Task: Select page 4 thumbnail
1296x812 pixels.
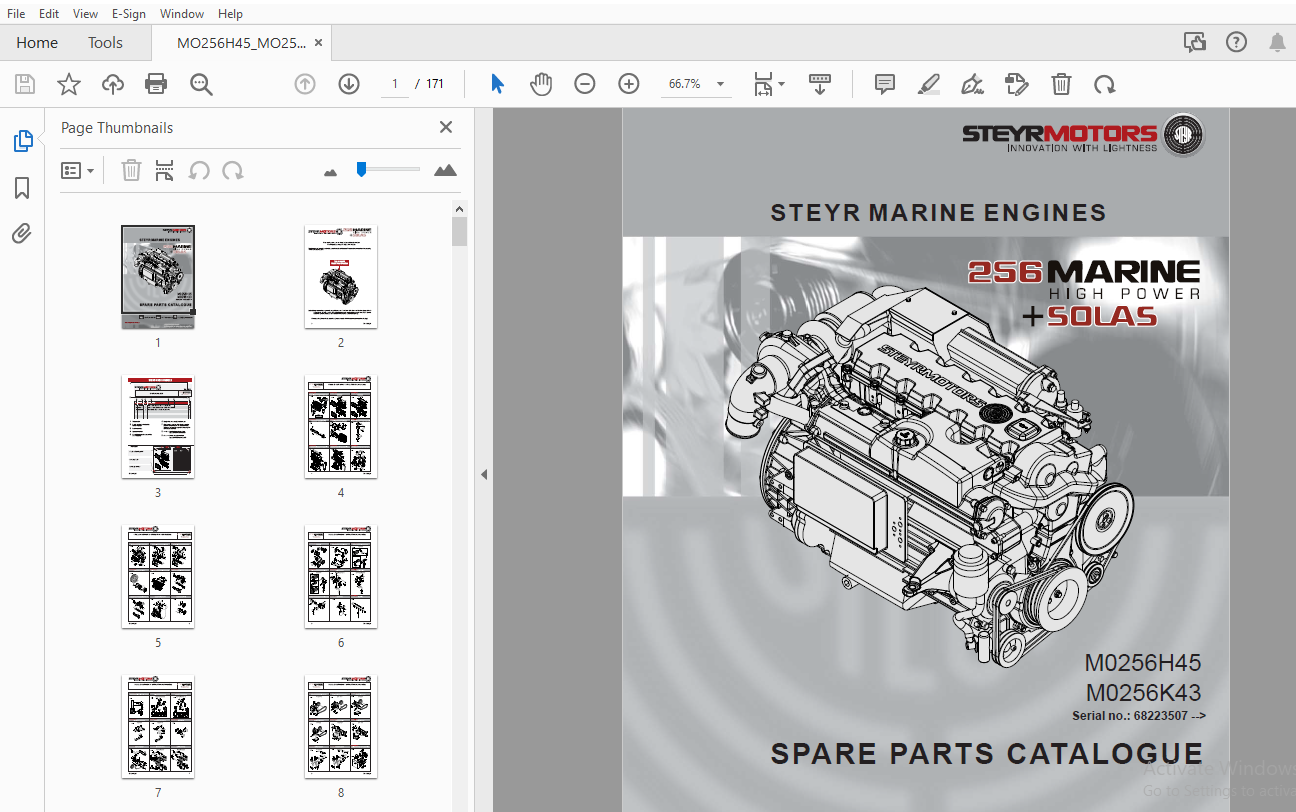Action: point(341,427)
